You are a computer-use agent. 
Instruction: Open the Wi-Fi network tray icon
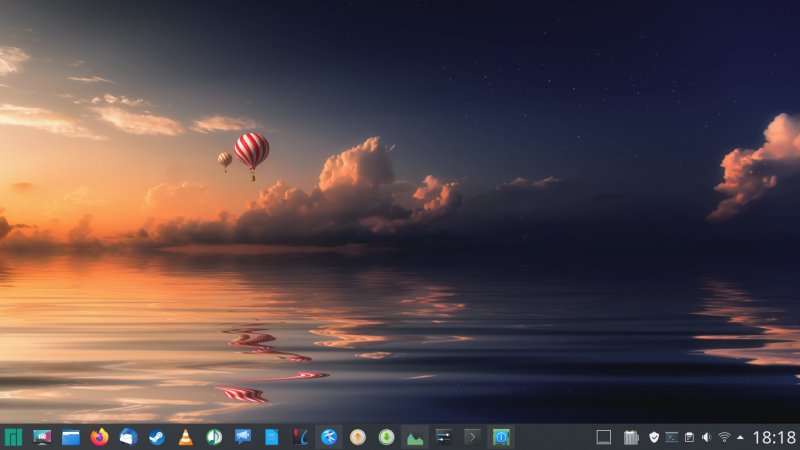(724, 437)
